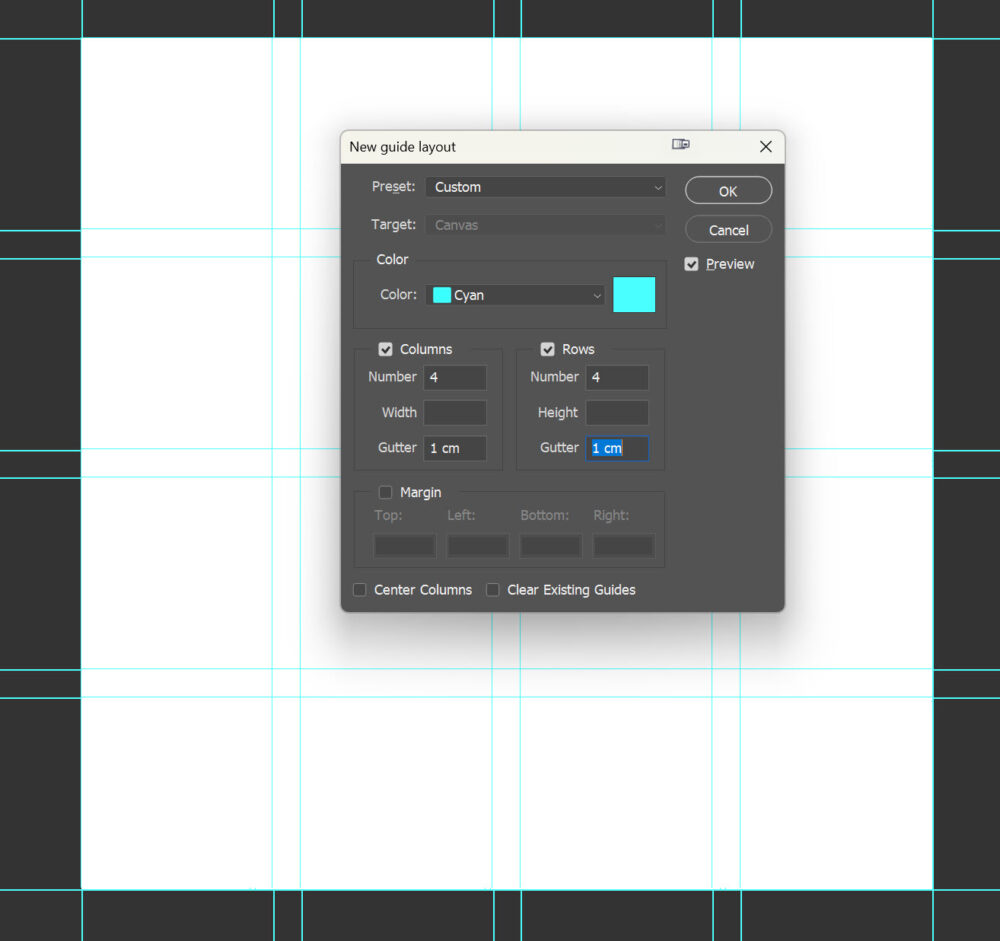Close the New guide layout dialog

765,147
